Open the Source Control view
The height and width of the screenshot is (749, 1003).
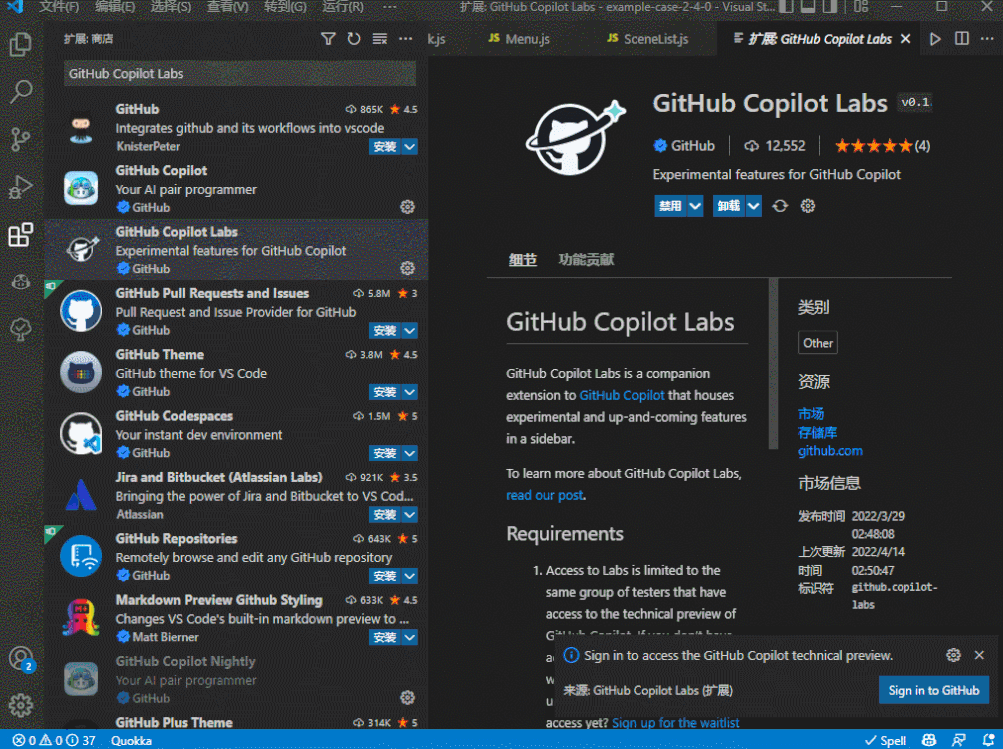[22, 140]
